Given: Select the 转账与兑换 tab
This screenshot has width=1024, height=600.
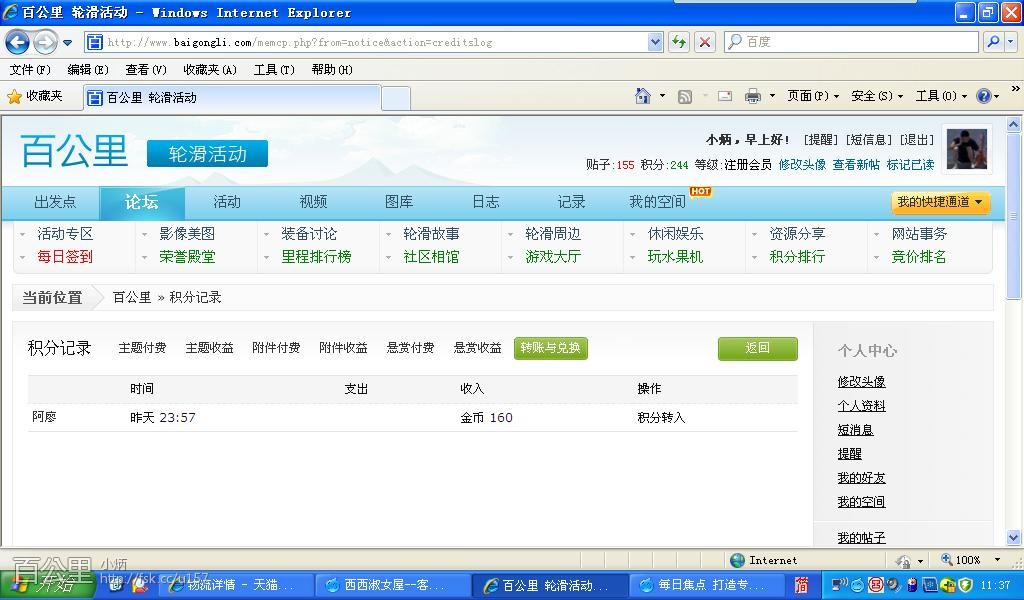Looking at the screenshot, I should coord(550,348).
